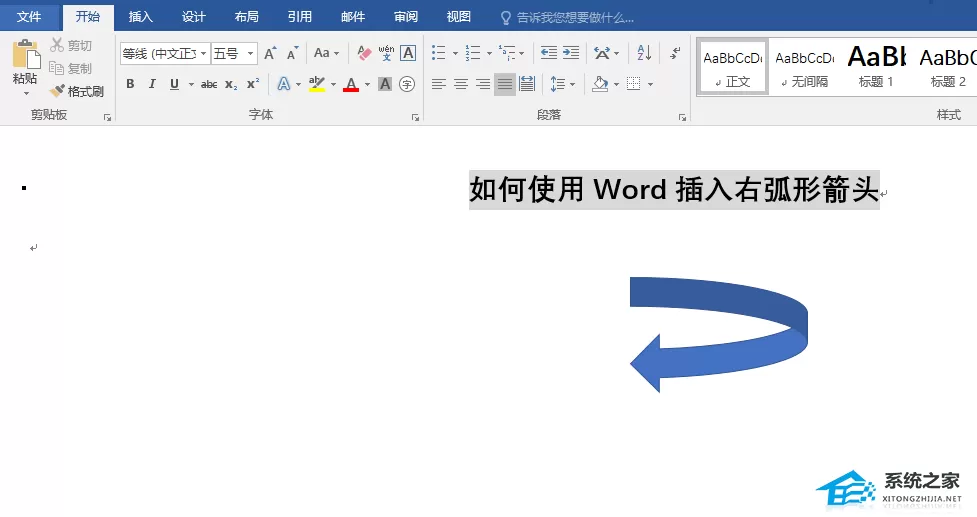Switch to the 布局 Layout tab
977x517 pixels.
246,17
